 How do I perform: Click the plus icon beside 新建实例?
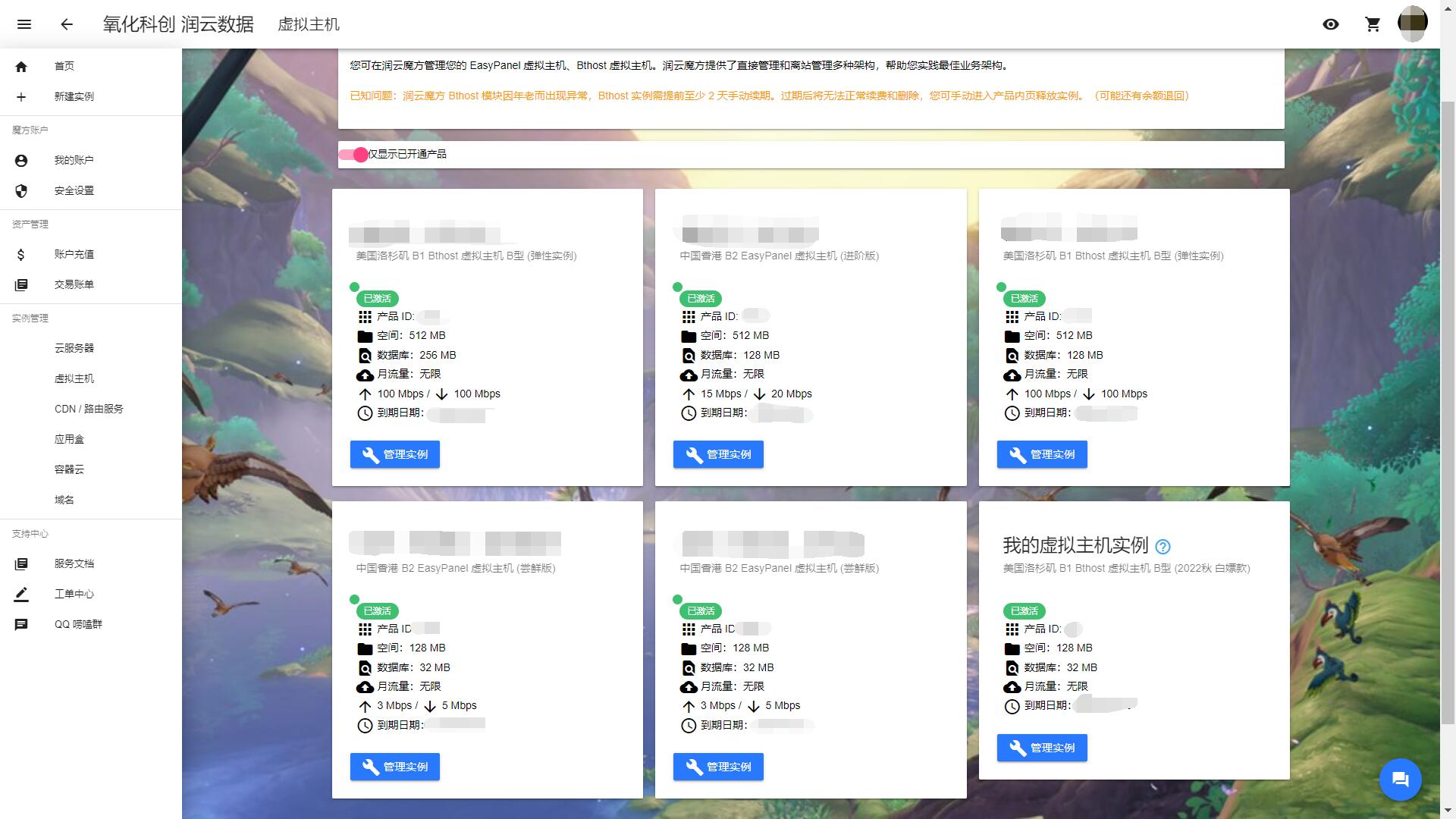[21, 97]
